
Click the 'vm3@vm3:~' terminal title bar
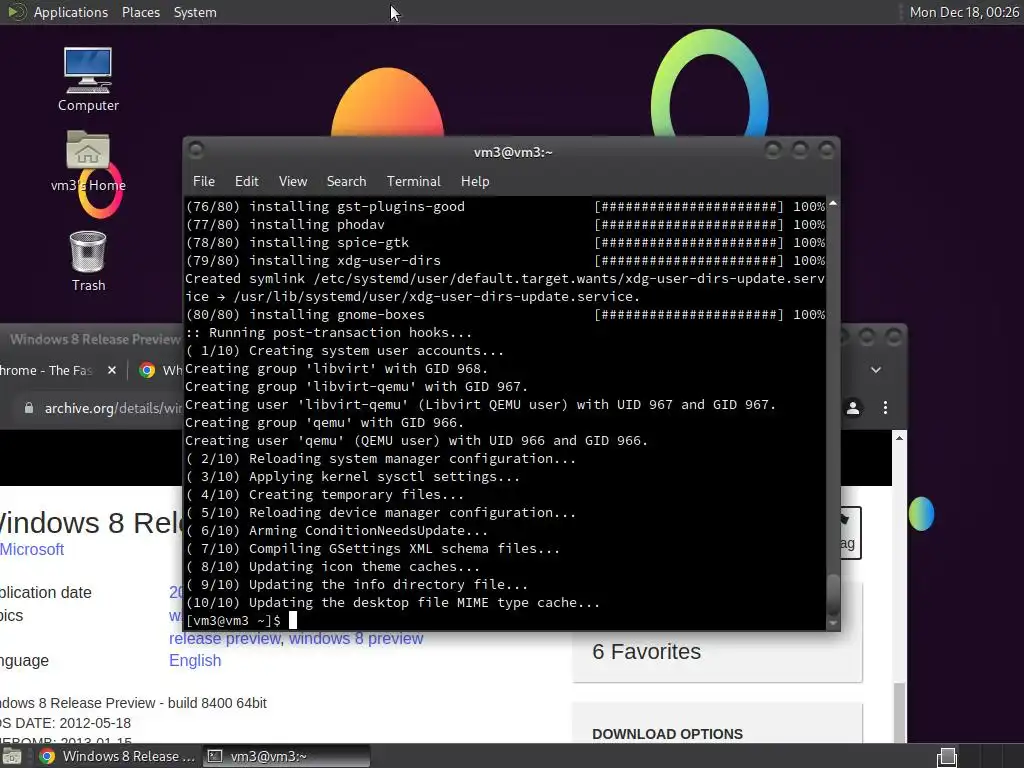tap(513, 152)
